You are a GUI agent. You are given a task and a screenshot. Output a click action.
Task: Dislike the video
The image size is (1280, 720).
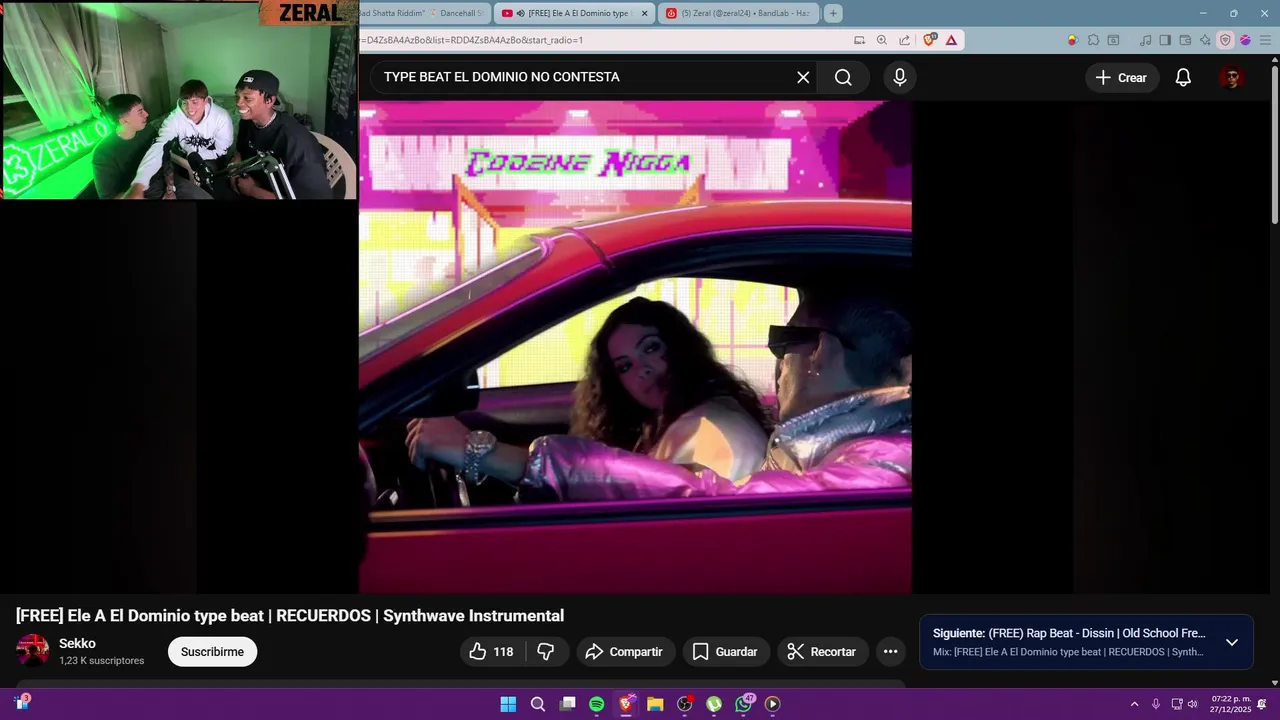coord(545,652)
